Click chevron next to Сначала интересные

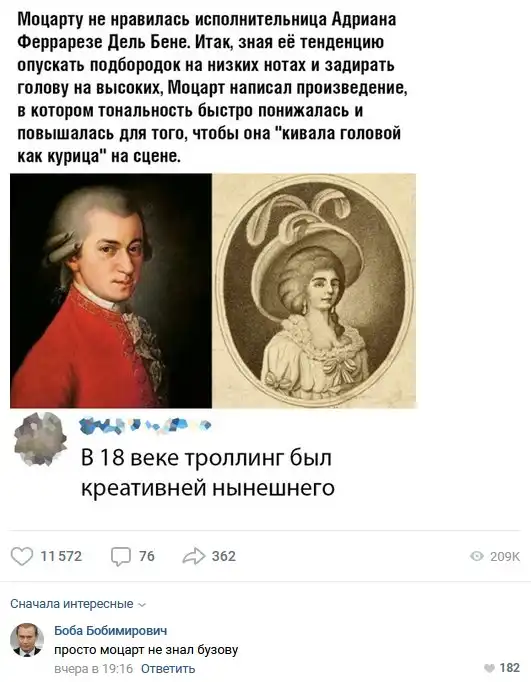142,605
